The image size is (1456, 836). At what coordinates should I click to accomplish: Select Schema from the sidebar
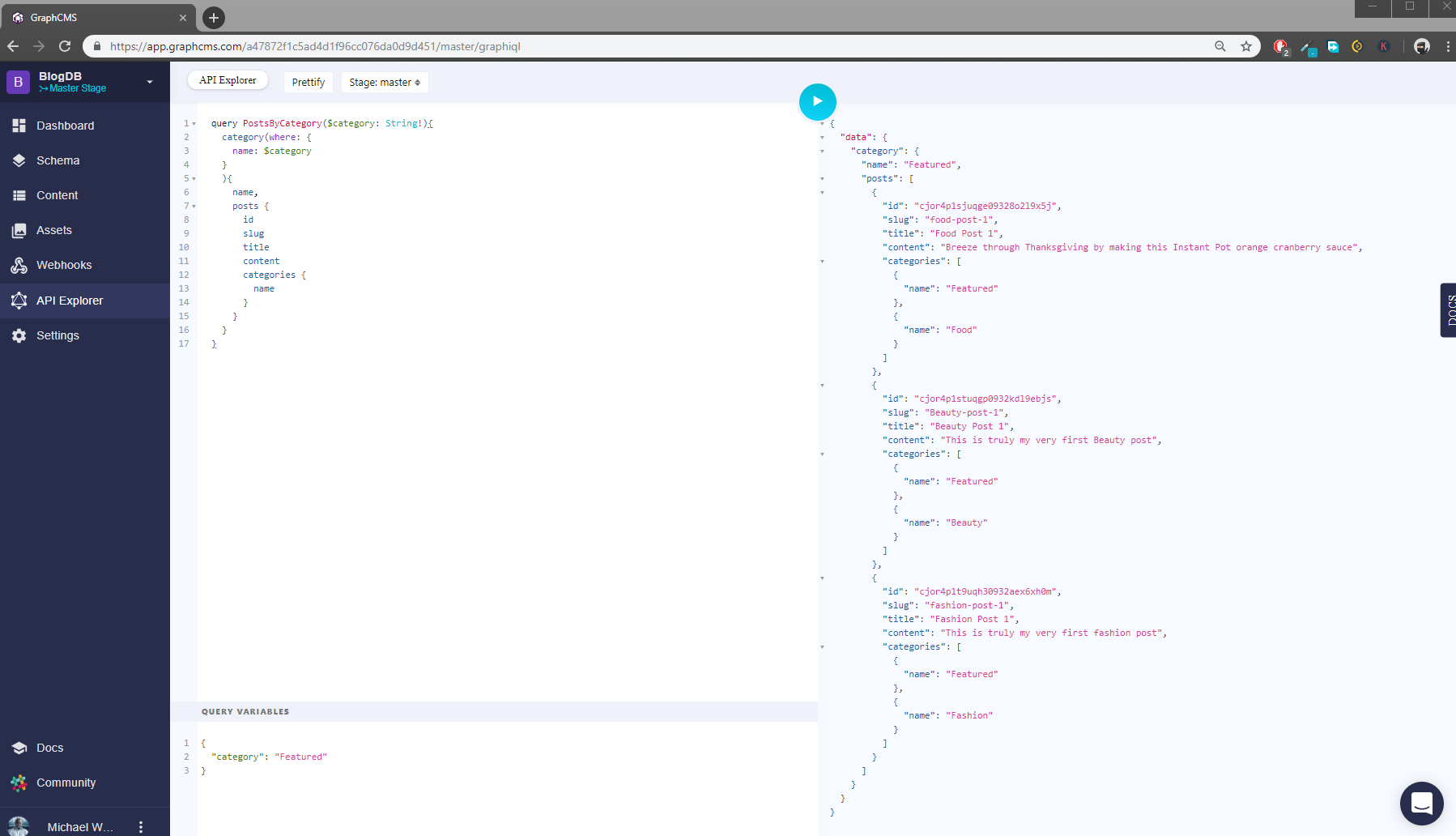(x=57, y=160)
